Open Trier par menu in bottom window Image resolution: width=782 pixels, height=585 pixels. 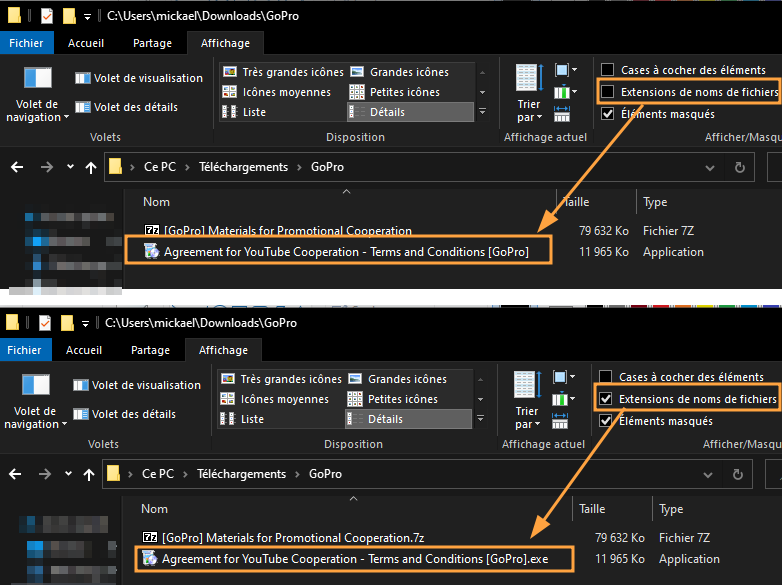pyautogui.click(x=527, y=401)
